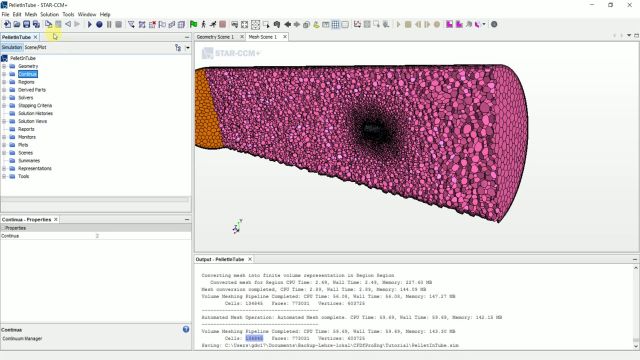
Task: Click the Step walking-figure icon
Action: [203, 24]
